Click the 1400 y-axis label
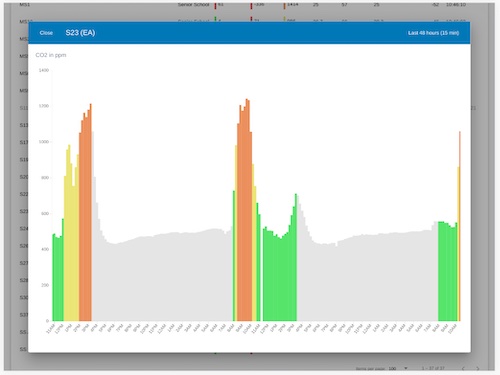This screenshot has height=375, width=500. click(44, 70)
